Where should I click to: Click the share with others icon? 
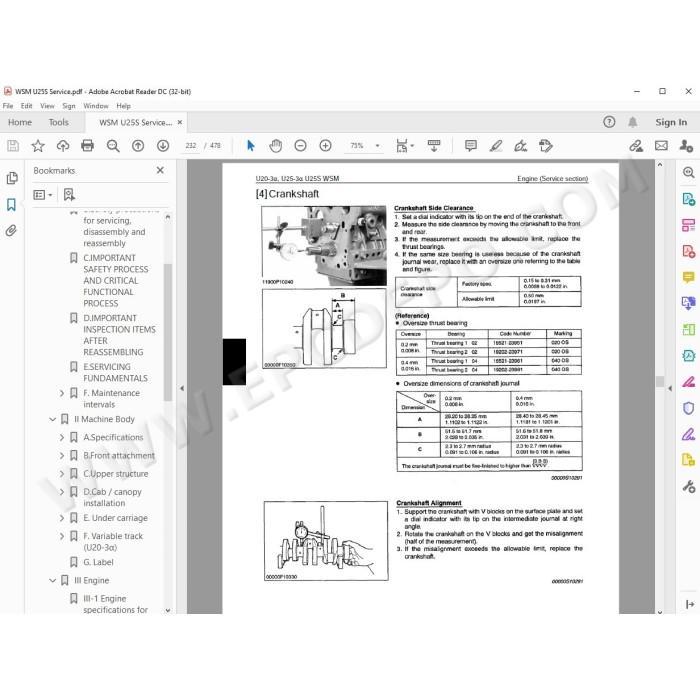pyautogui.click(x=686, y=146)
